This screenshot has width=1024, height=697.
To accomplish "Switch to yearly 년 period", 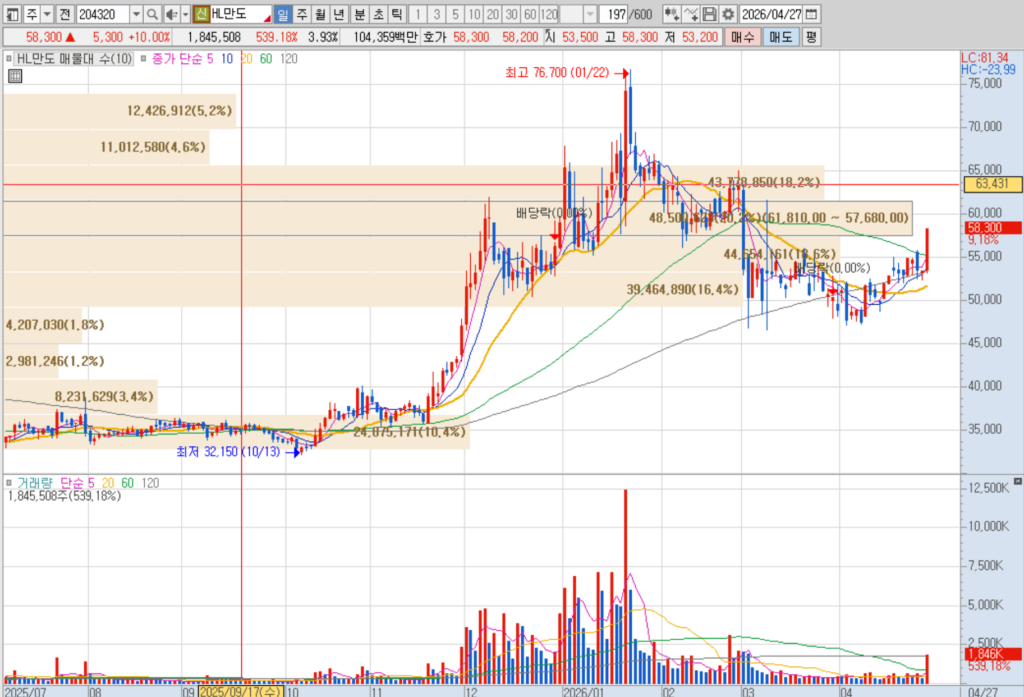I will pos(338,14).
